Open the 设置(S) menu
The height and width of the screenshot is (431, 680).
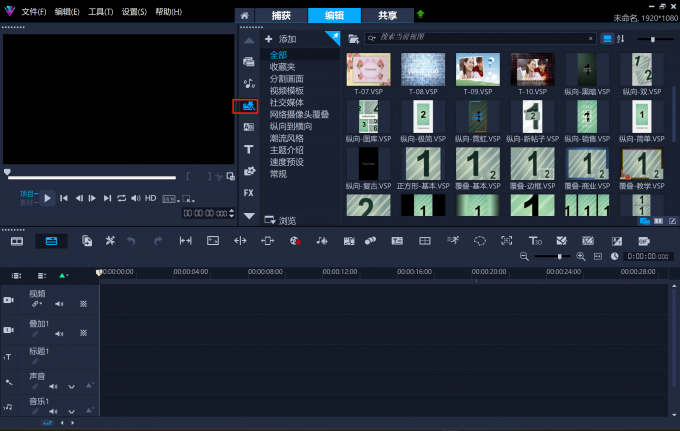(134, 12)
